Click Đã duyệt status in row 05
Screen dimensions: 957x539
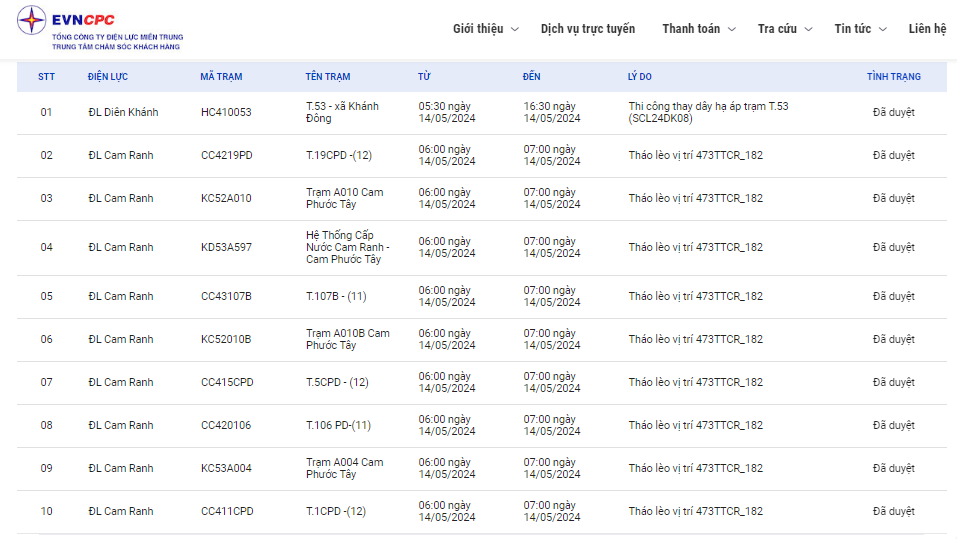pos(894,296)
